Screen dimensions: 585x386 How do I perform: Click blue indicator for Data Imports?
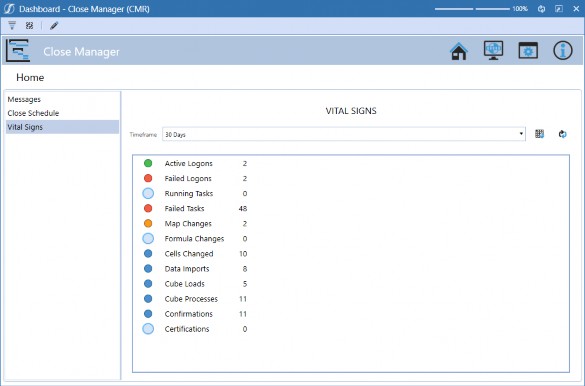coord(148,269)
